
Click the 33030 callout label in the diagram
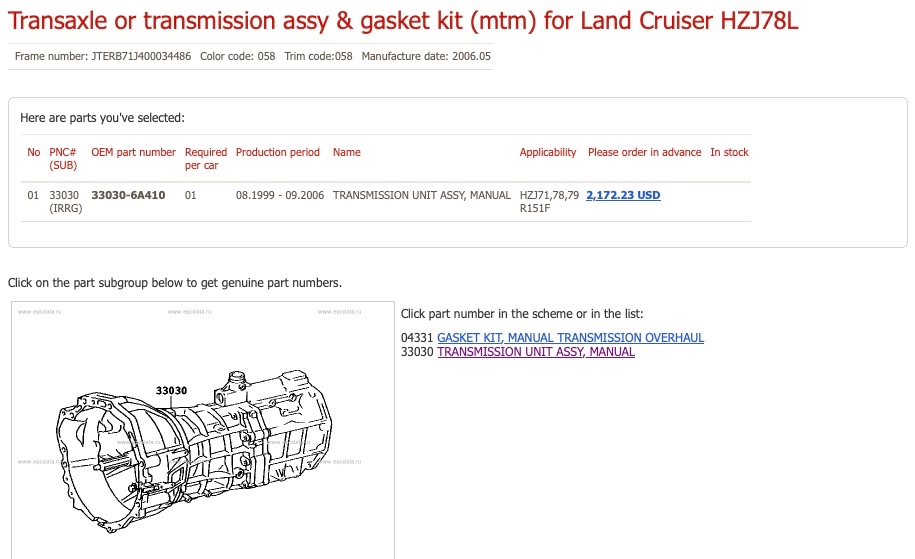click(x=171, y=390)
